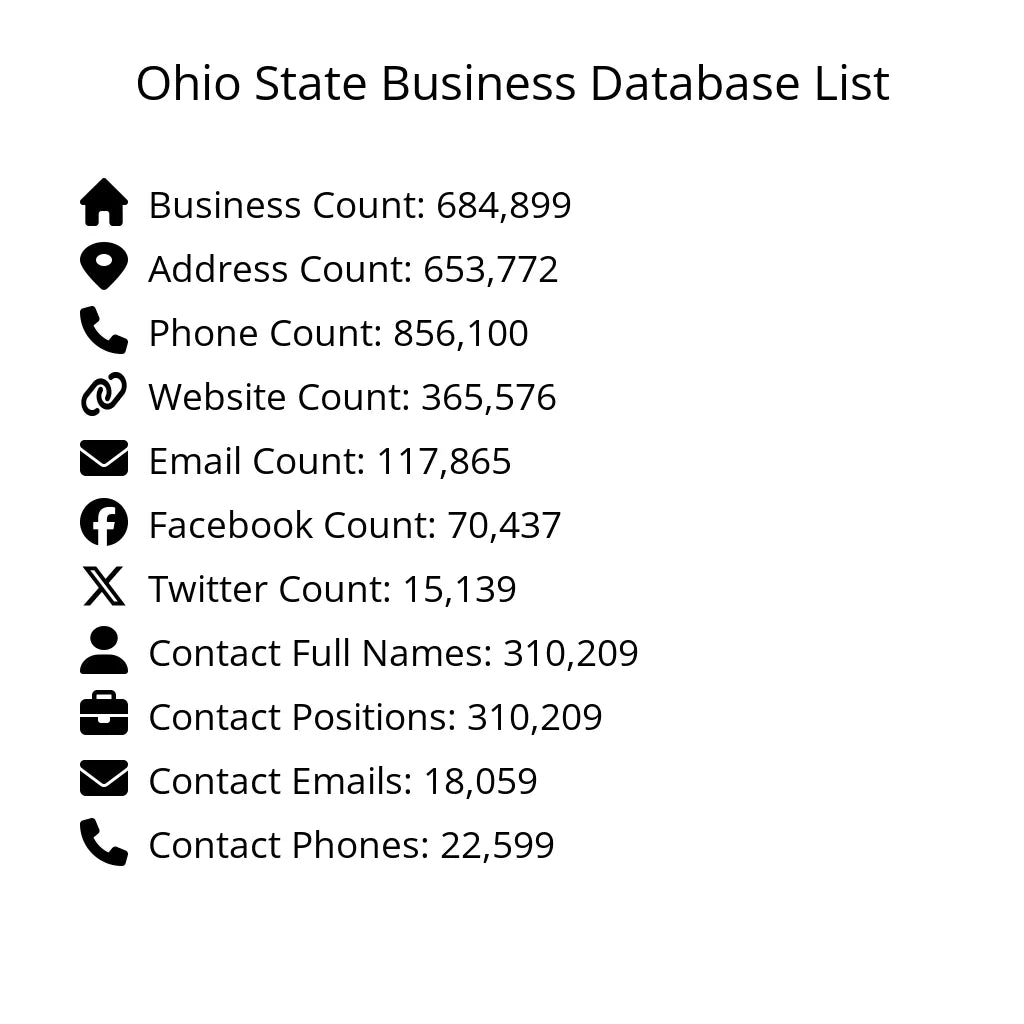Click the Phone Count: 856,100 text
The image size is (1024, 1024).
[x=338, y=333]
